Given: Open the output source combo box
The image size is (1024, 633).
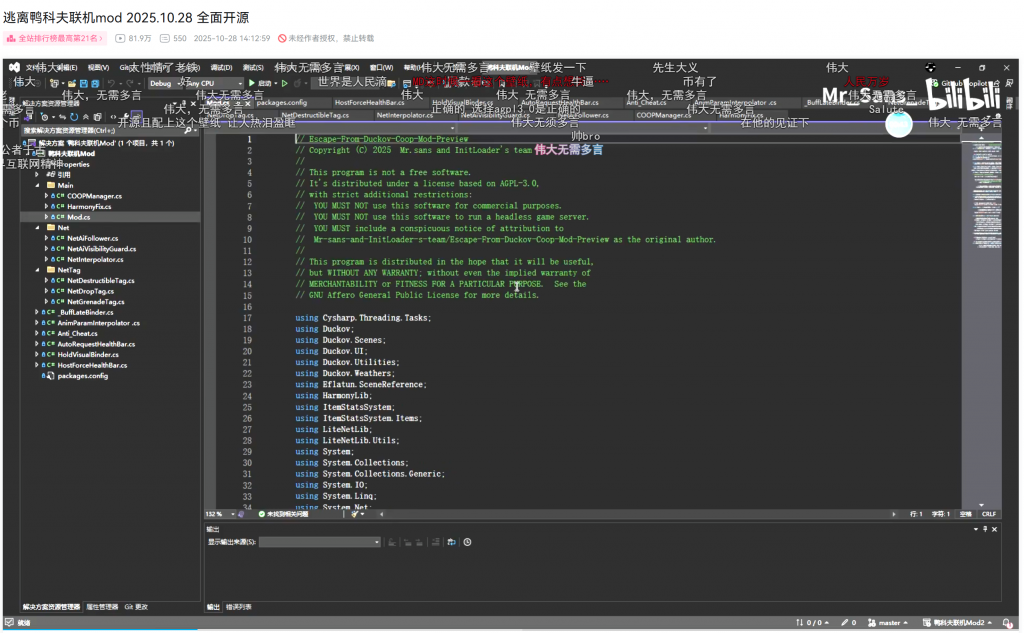Looking at the screenshot, I should coord(320,542).
